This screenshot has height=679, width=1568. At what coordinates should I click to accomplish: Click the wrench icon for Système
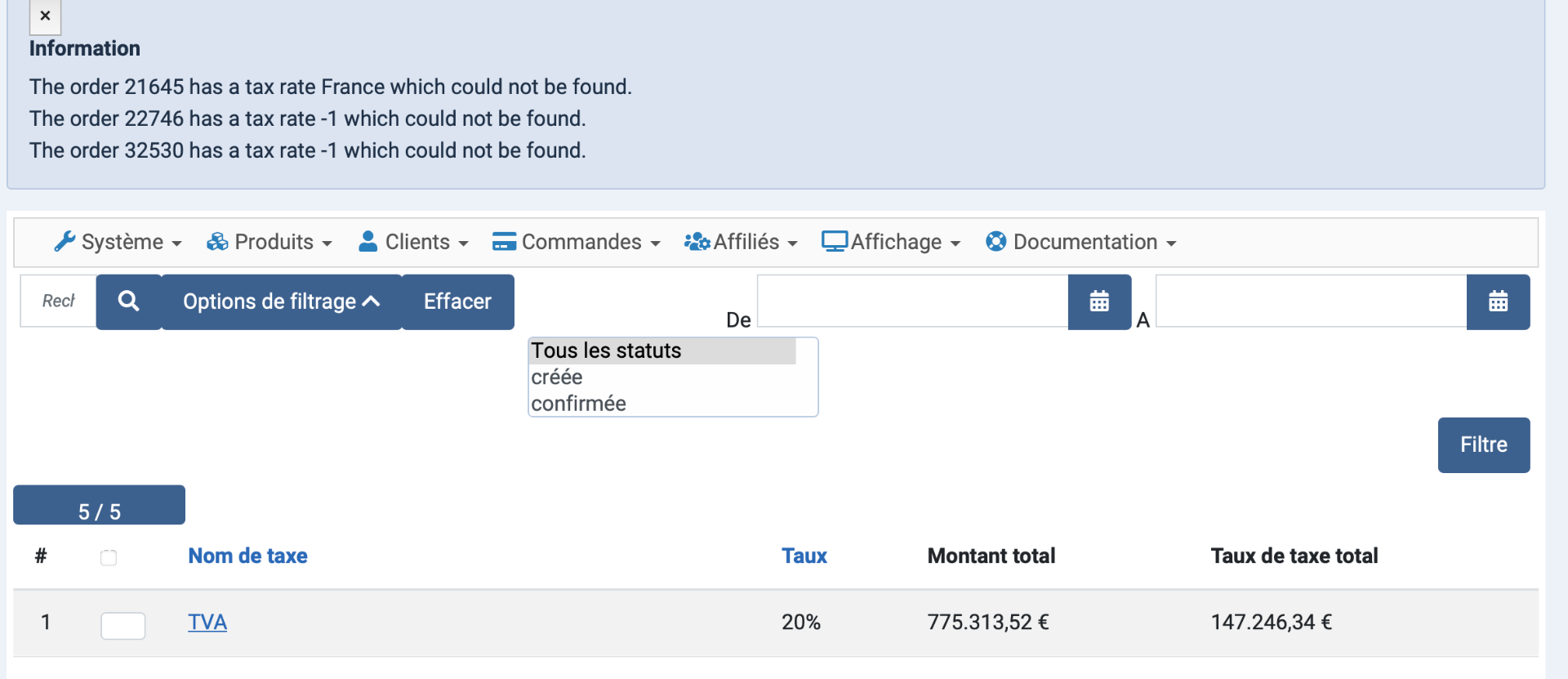tap(65, 242)
